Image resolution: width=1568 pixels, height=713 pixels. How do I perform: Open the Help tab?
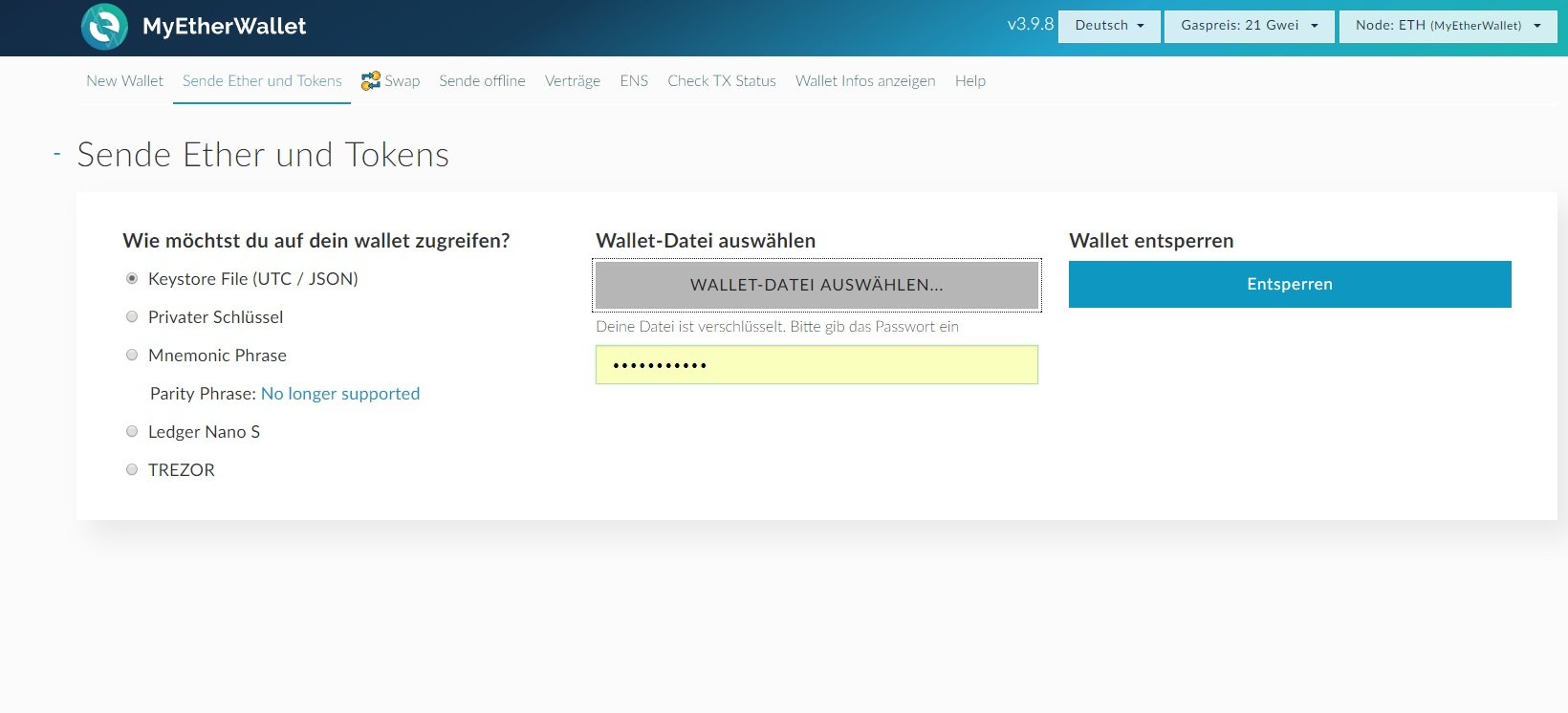tap(970, 81)
